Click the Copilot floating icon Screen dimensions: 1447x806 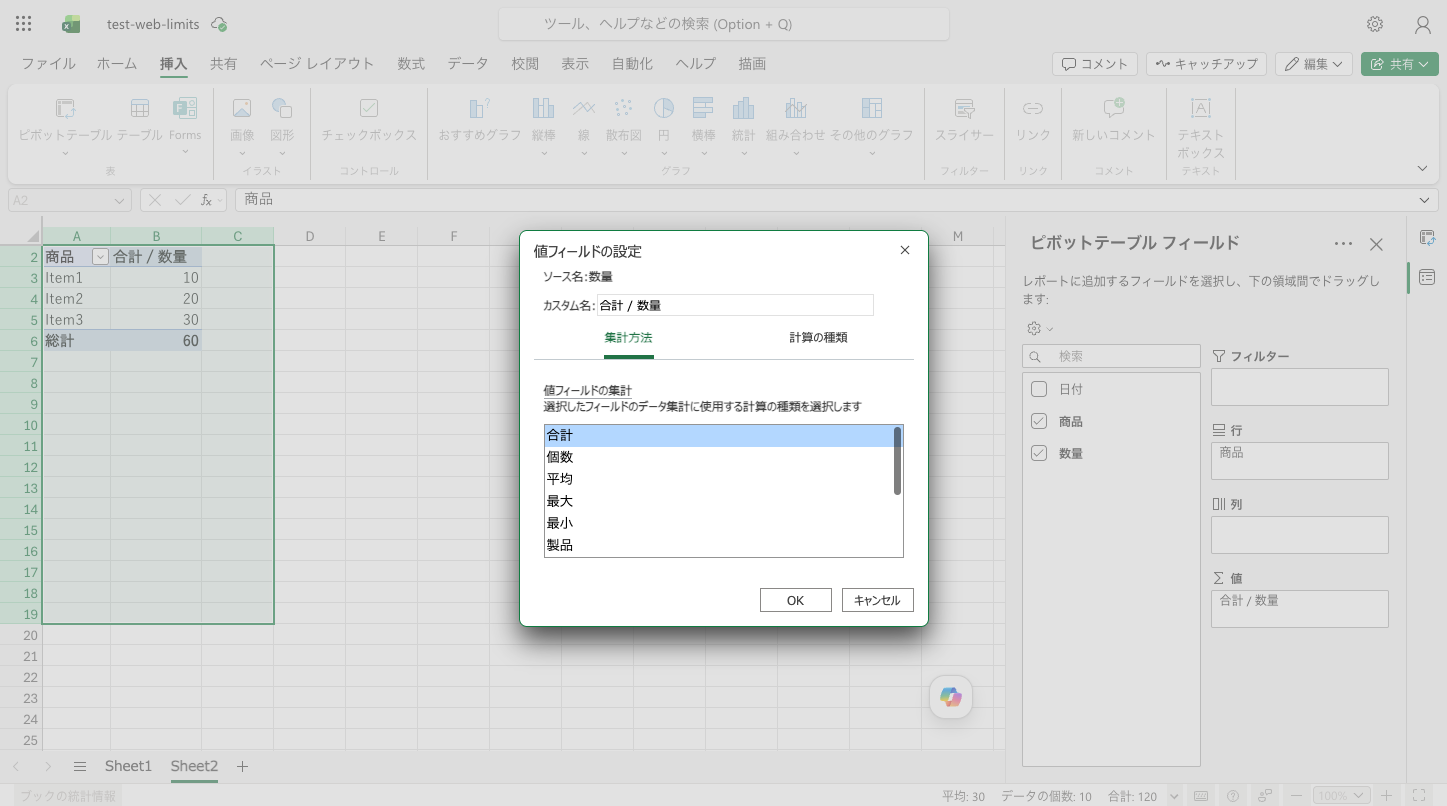pyautogui.click(x=951, y=698)
